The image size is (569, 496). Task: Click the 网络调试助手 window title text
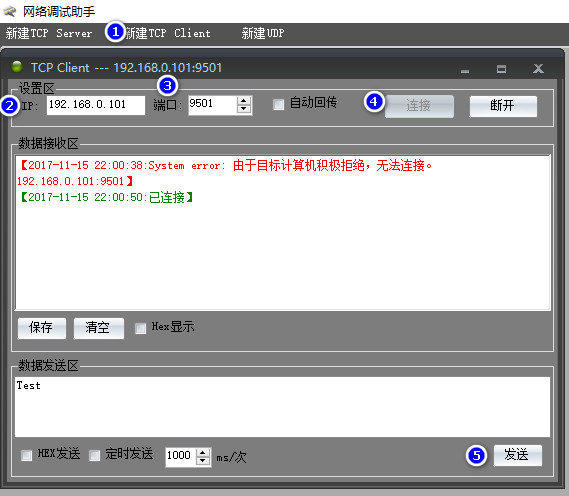[59, 12]
